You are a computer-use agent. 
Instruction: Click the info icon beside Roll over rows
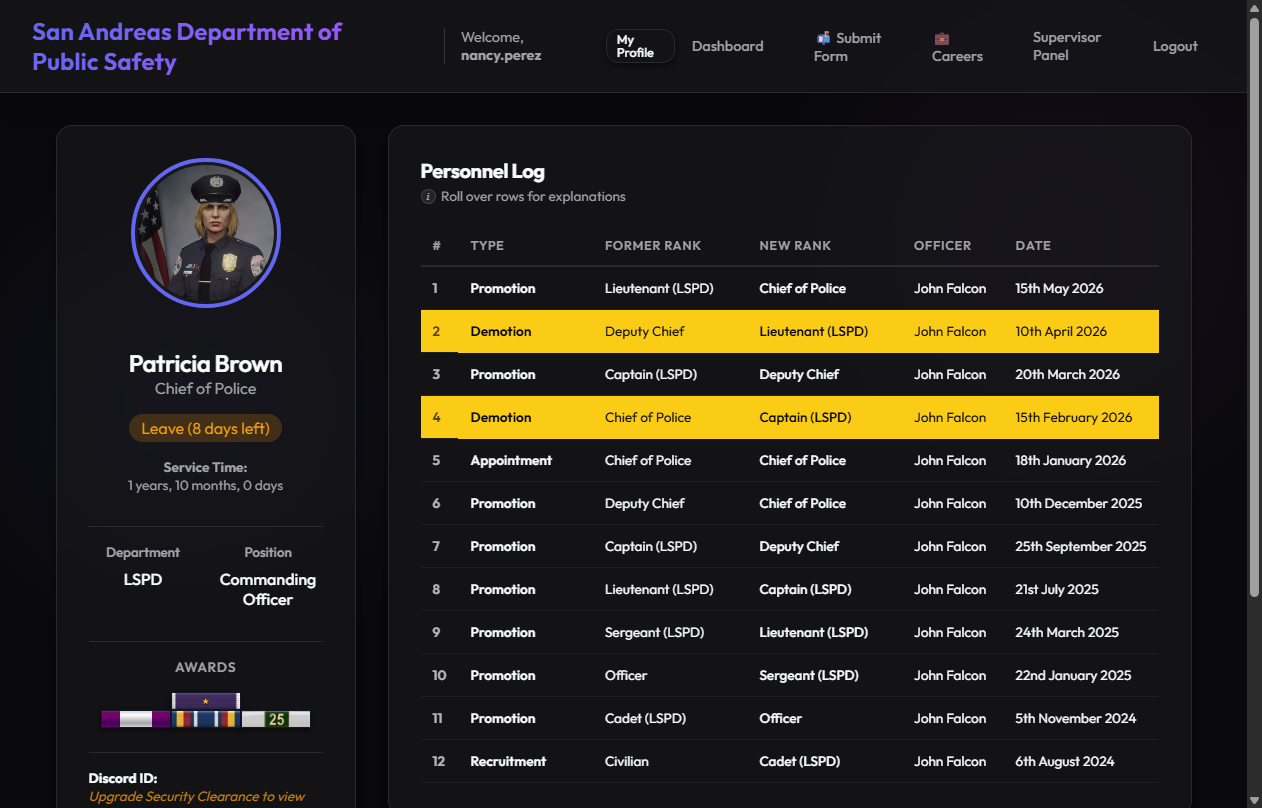(428, 197)
